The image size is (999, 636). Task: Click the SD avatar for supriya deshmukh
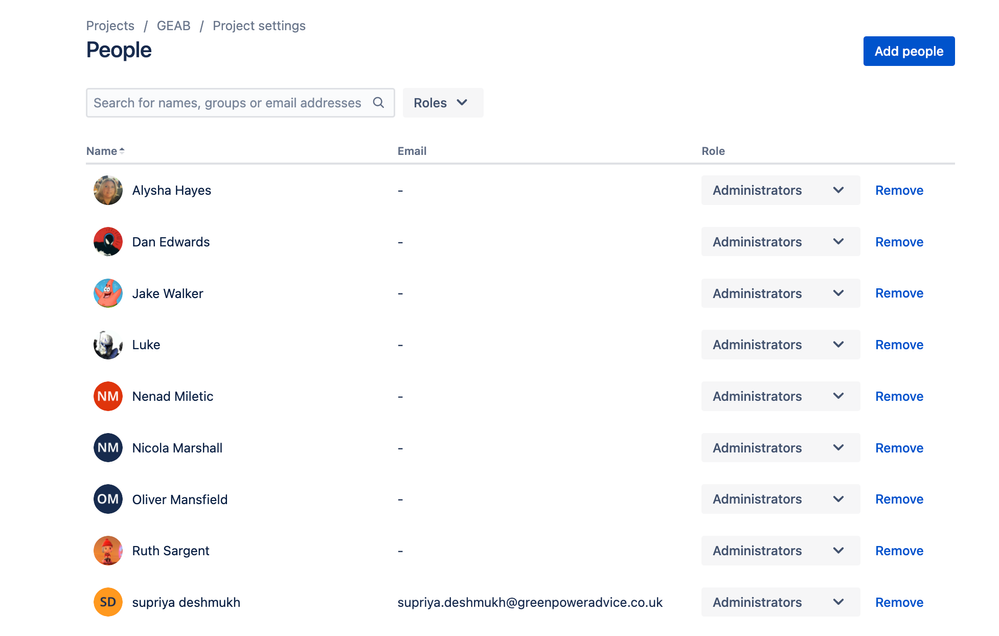point(107,602)
